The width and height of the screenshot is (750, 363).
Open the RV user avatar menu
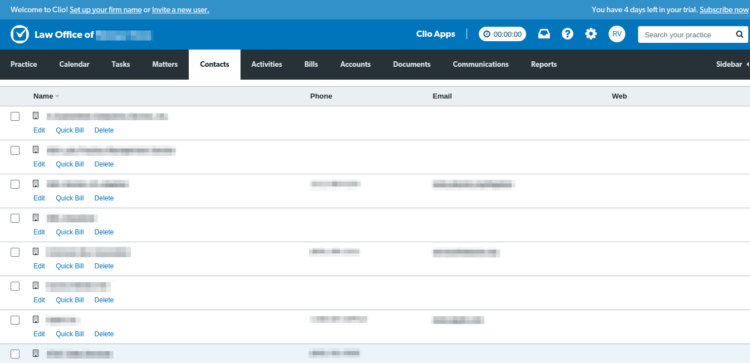[x=617, y=34]
